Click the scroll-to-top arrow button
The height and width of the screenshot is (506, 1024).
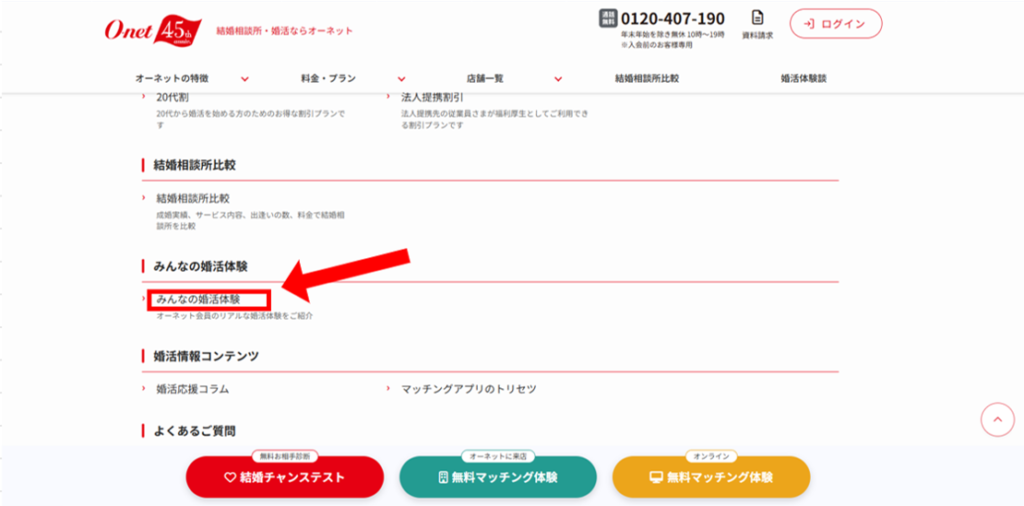tap(997, 420)
